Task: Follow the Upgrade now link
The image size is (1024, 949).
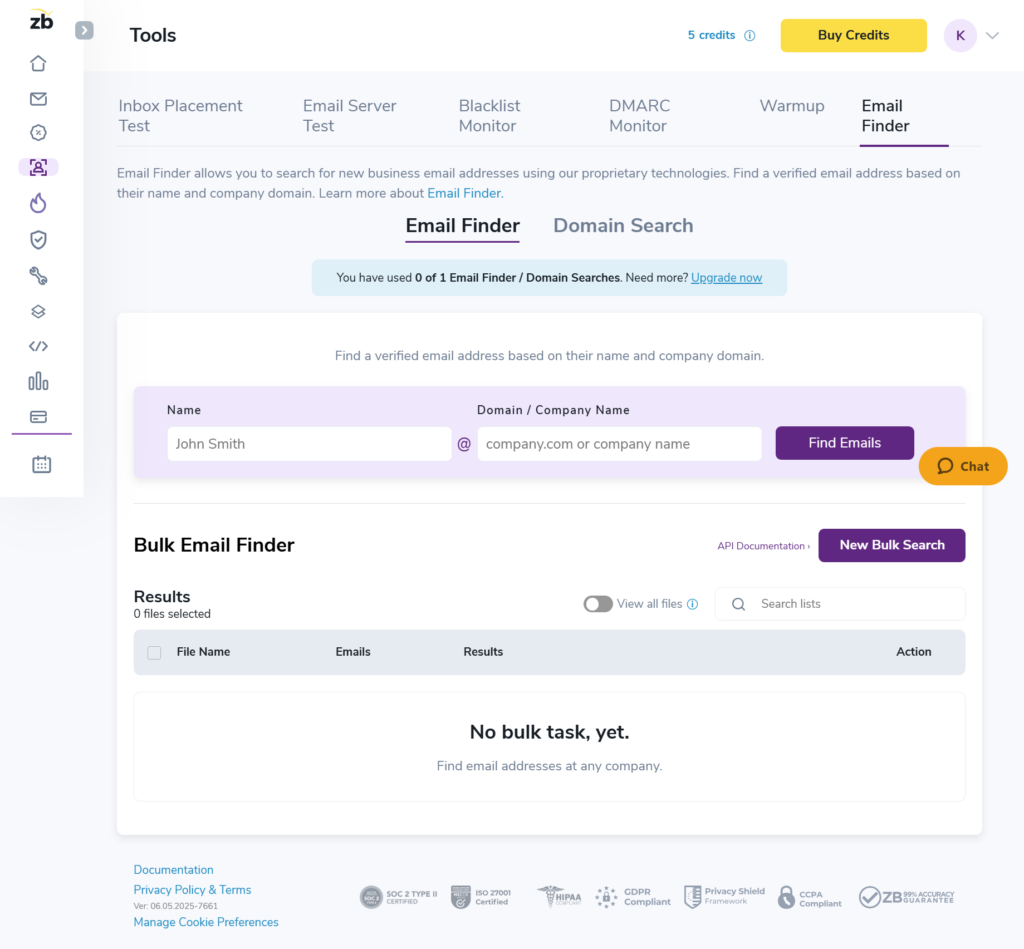Action: [x=726, y=278]
